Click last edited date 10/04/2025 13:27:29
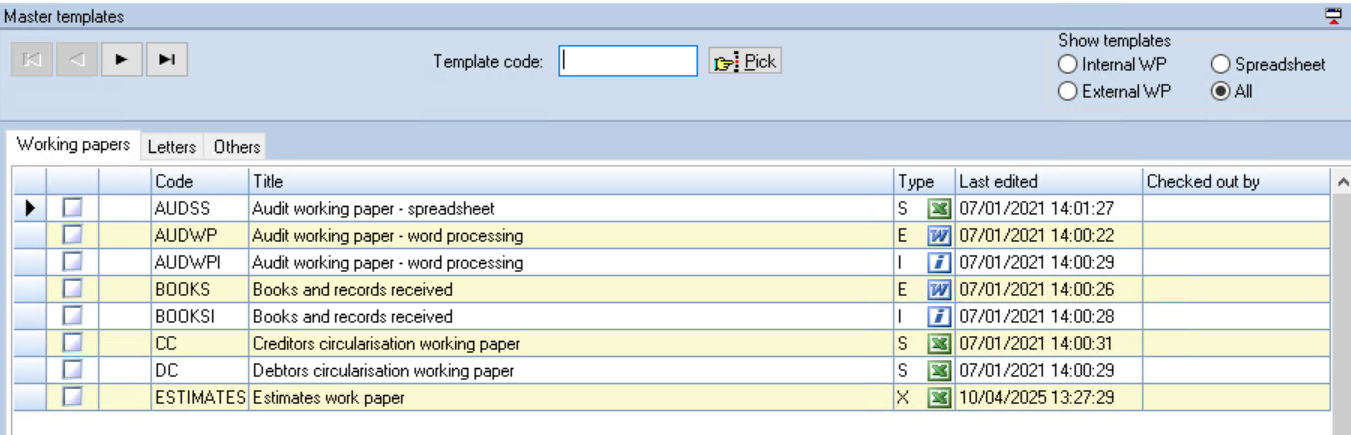 (x=1036, y=398)
